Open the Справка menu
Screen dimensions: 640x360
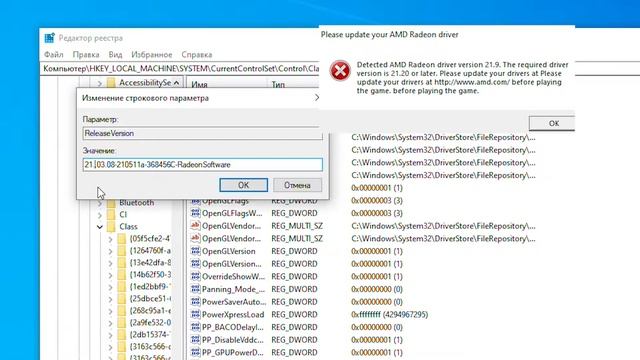[x=197, y=54]
